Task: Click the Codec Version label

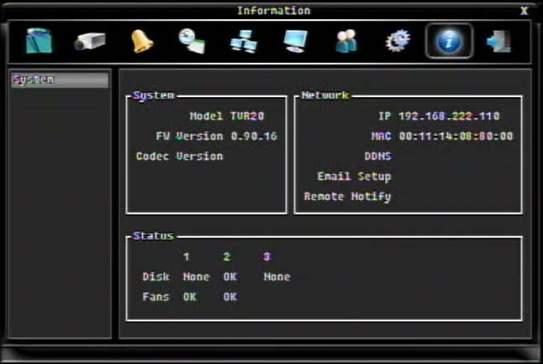Action: pos(180,156)
